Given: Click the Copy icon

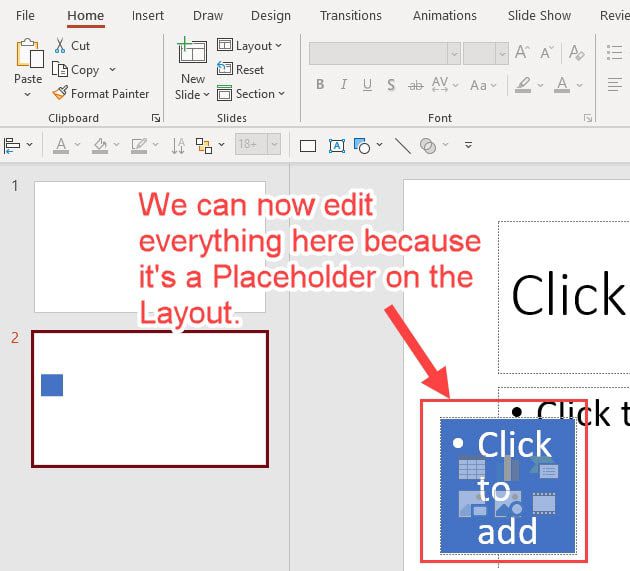Looking at the screenshot, I should 60,70.
